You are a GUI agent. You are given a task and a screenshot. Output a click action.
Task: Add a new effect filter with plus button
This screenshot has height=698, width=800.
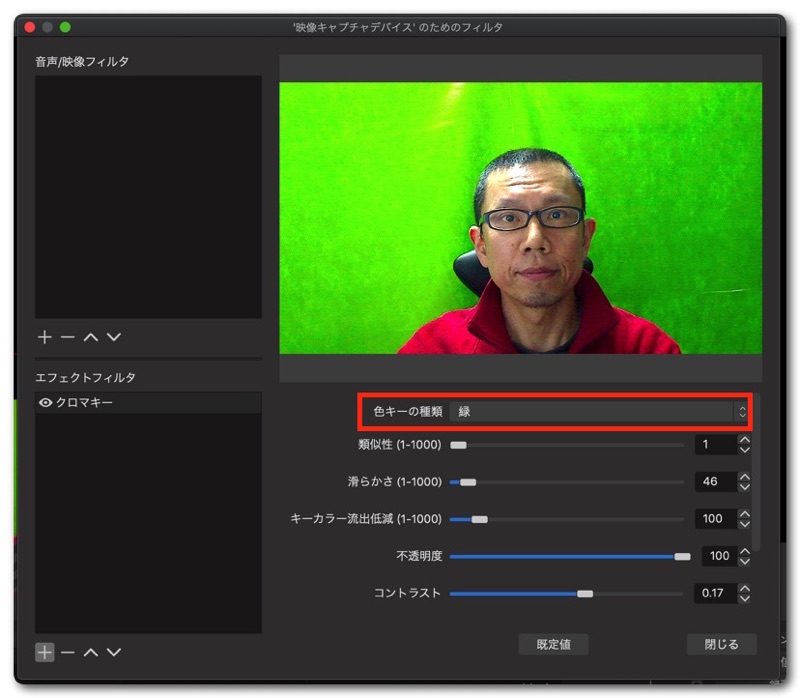pos(44,652)
